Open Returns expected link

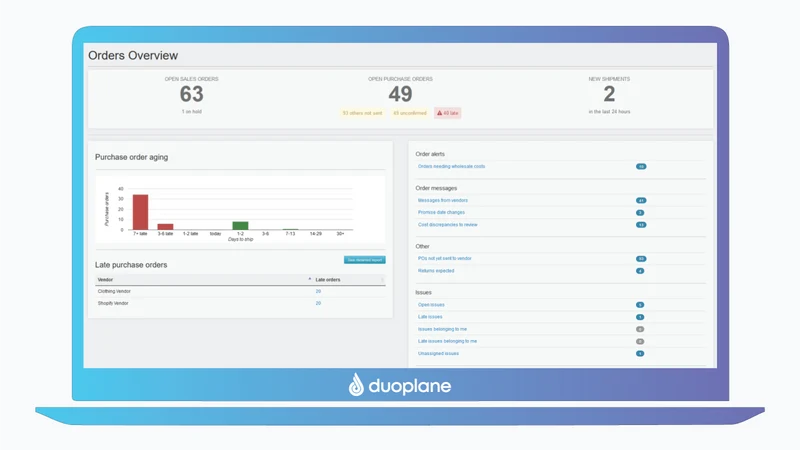coord(436,271)
